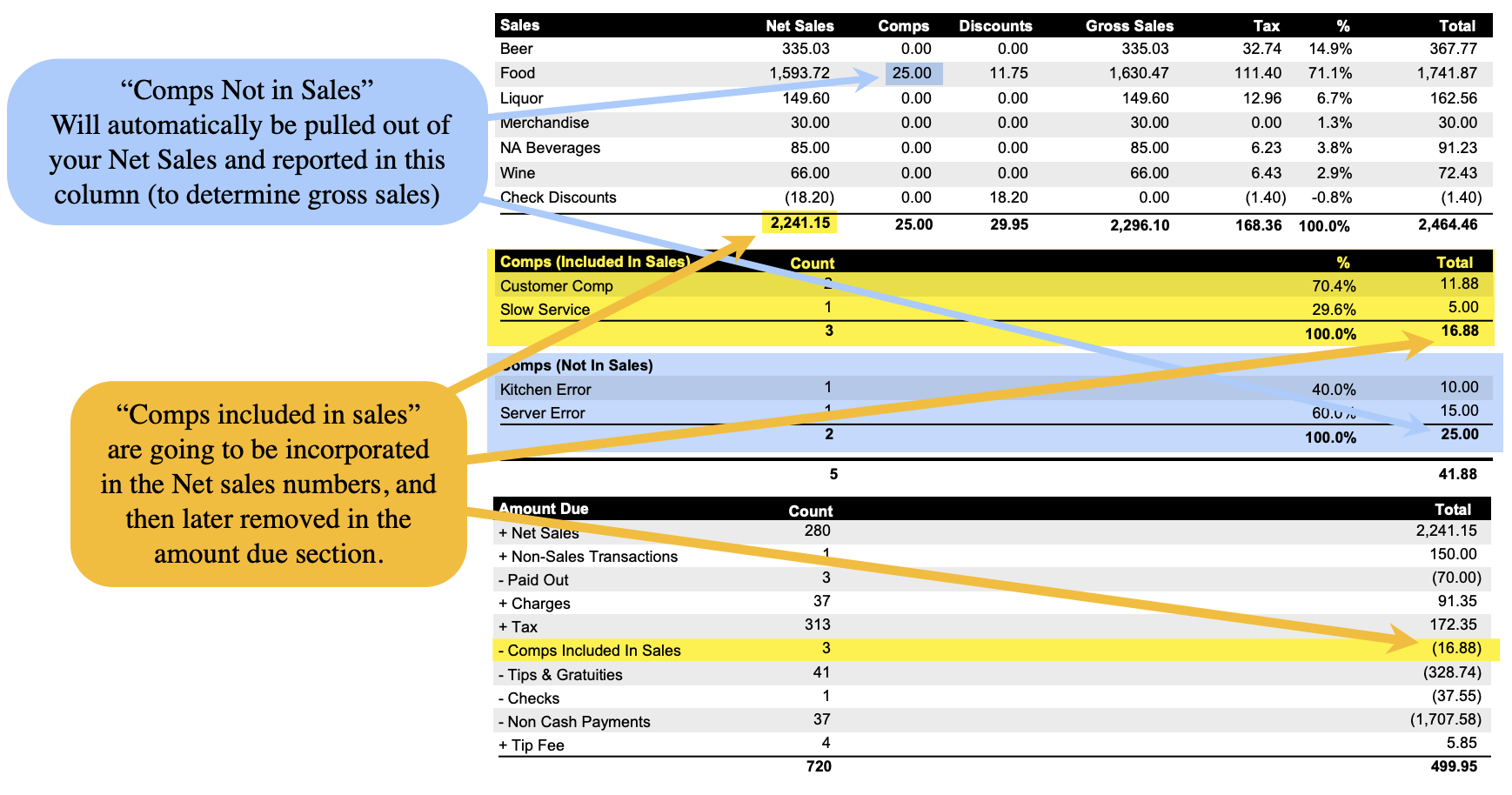Viewport: 1512px width, 795px height.
Task: Click Paid Out amount (70.00)
Action: coord(1456,578)
